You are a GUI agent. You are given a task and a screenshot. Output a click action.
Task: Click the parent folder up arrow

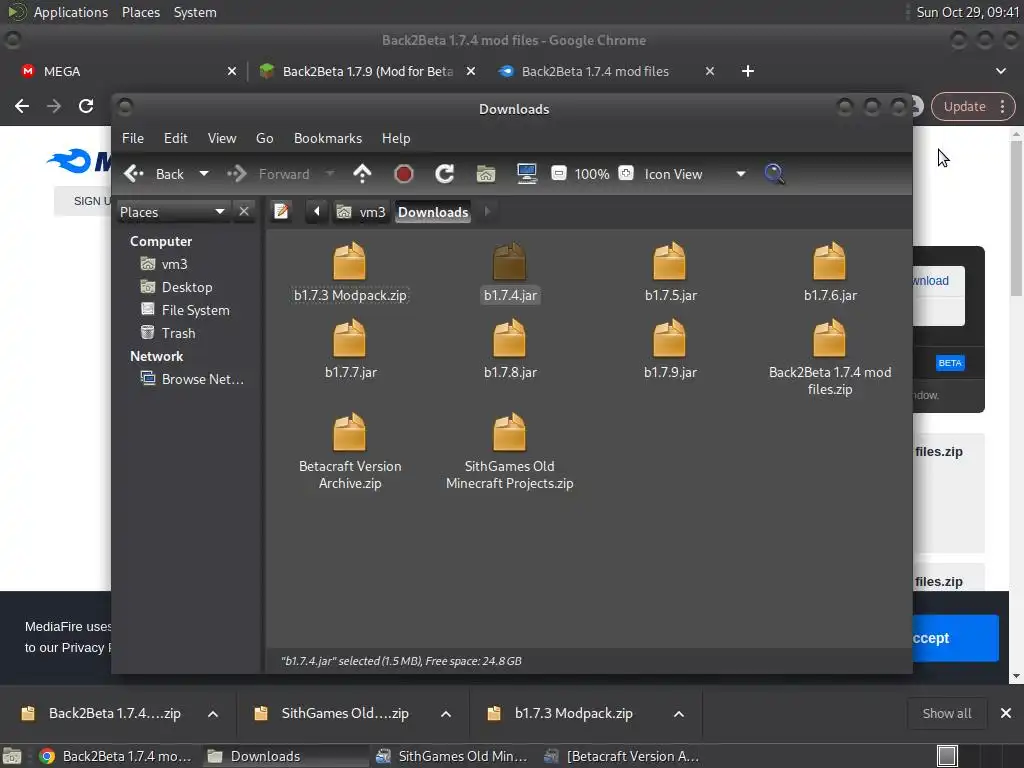click(363, 174)
